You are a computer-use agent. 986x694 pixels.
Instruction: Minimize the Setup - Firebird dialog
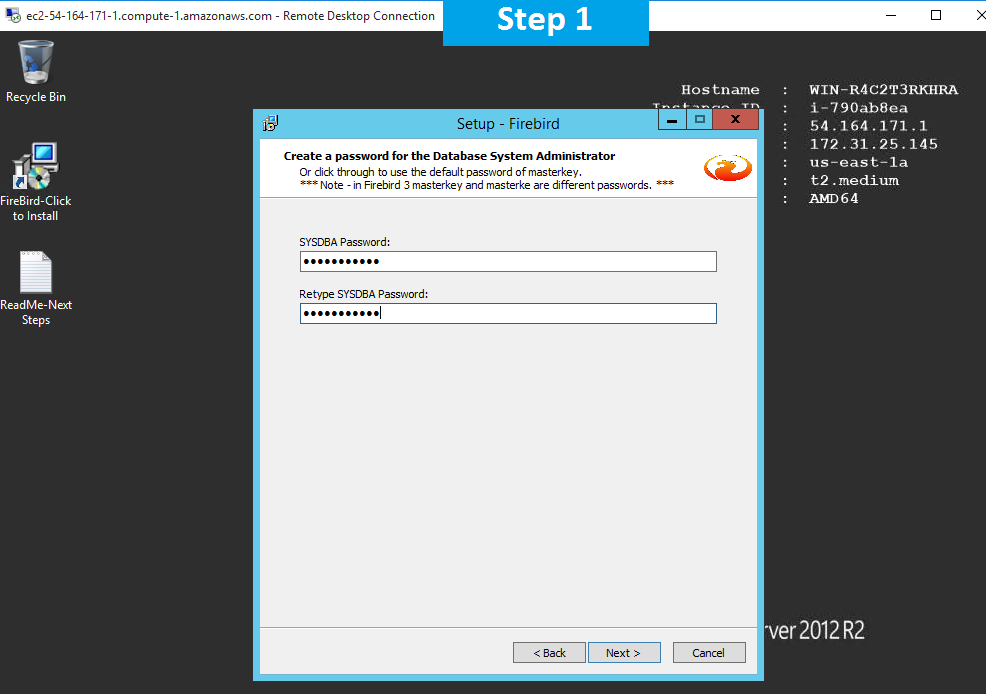pyautogui.click(x=672, y=120)
